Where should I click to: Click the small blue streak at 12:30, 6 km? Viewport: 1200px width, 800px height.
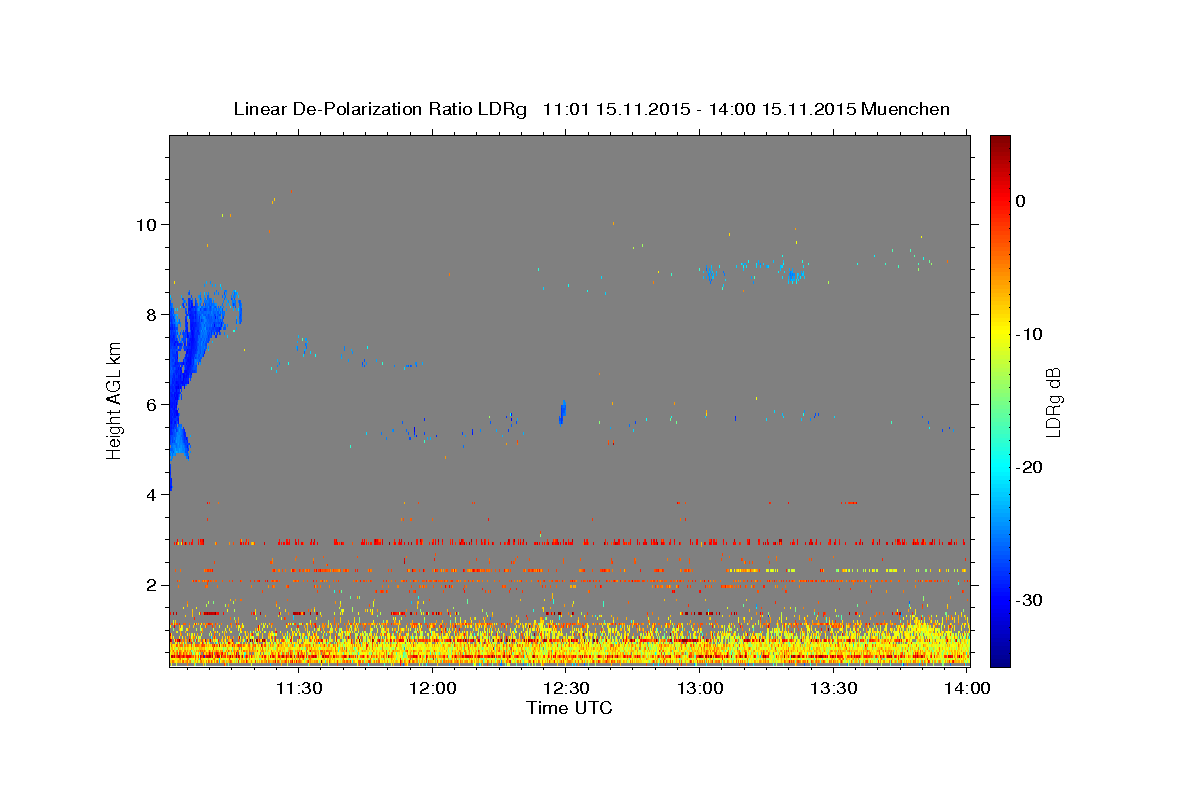[562, 411]
